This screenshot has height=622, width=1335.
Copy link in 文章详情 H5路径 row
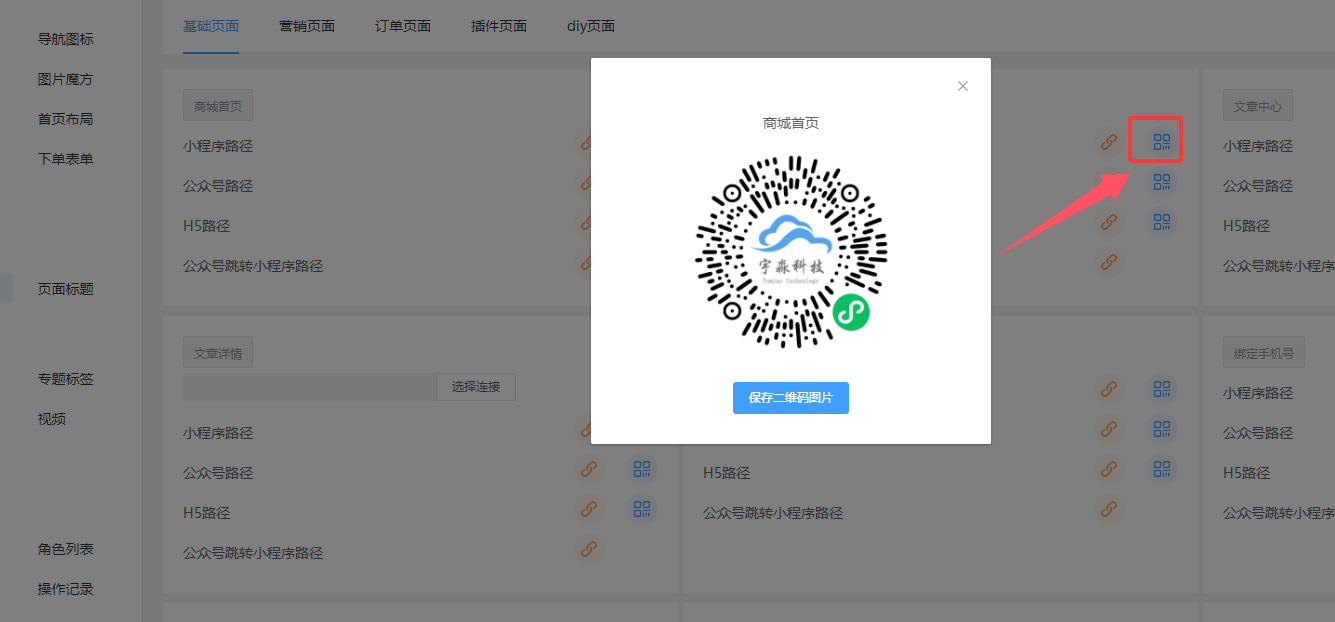589,509
